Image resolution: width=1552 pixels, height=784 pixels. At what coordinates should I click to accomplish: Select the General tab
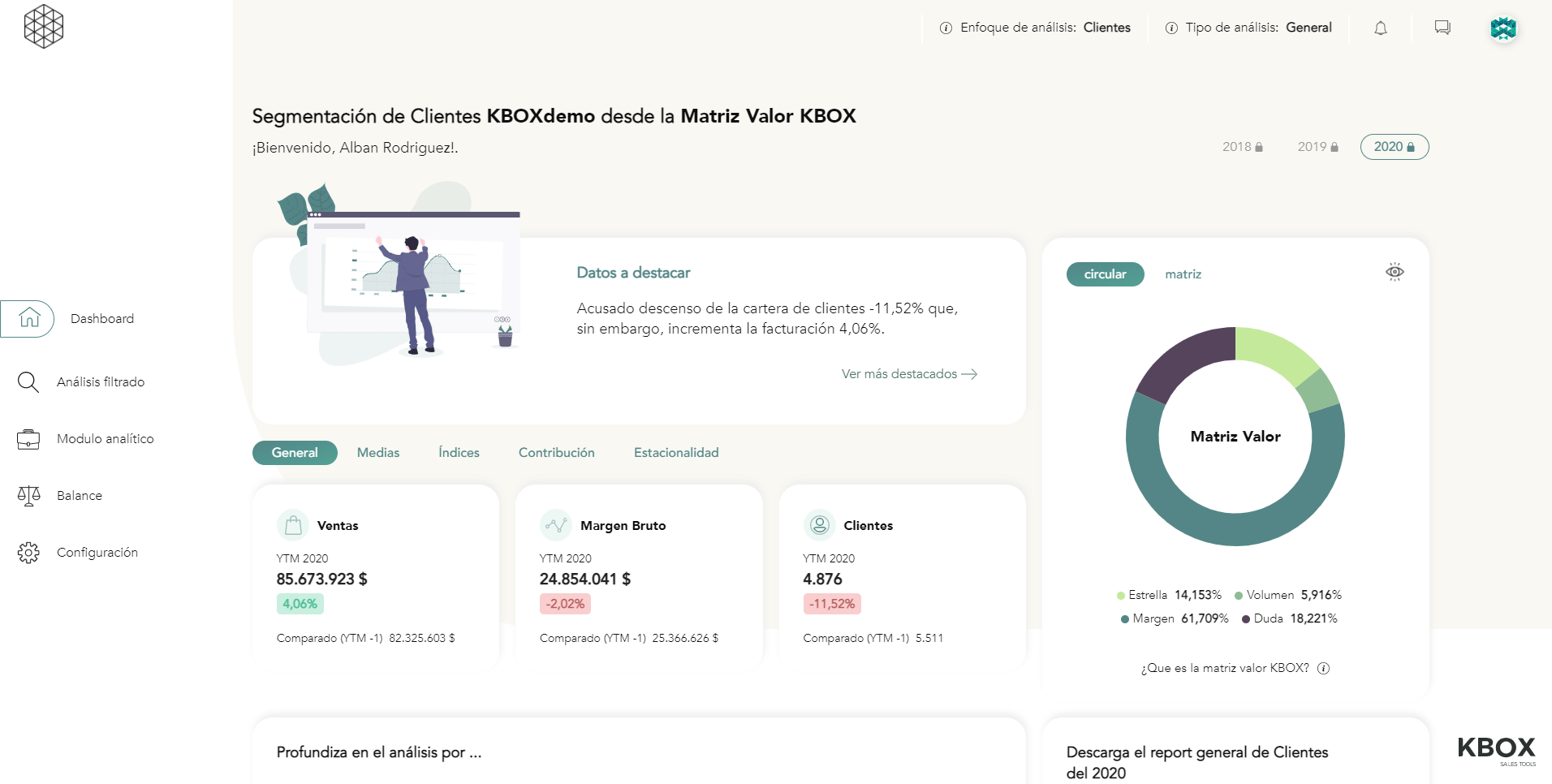click(295, 453)
